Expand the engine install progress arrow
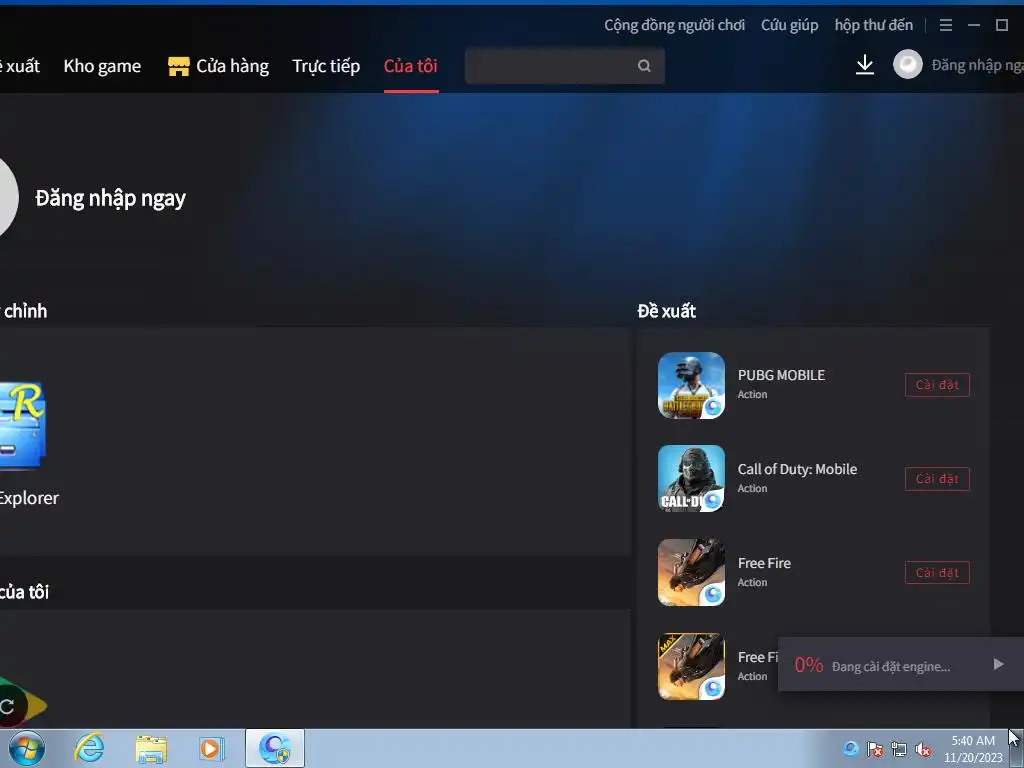1024x768 pixels. tap(999, 665)
